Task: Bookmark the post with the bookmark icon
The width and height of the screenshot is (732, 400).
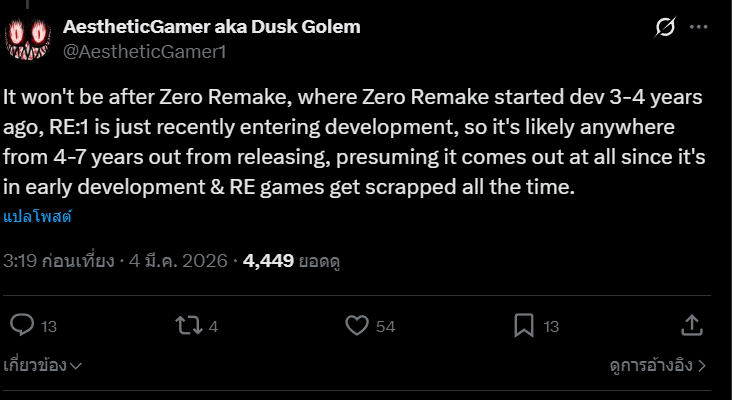Action: point(524,325)
